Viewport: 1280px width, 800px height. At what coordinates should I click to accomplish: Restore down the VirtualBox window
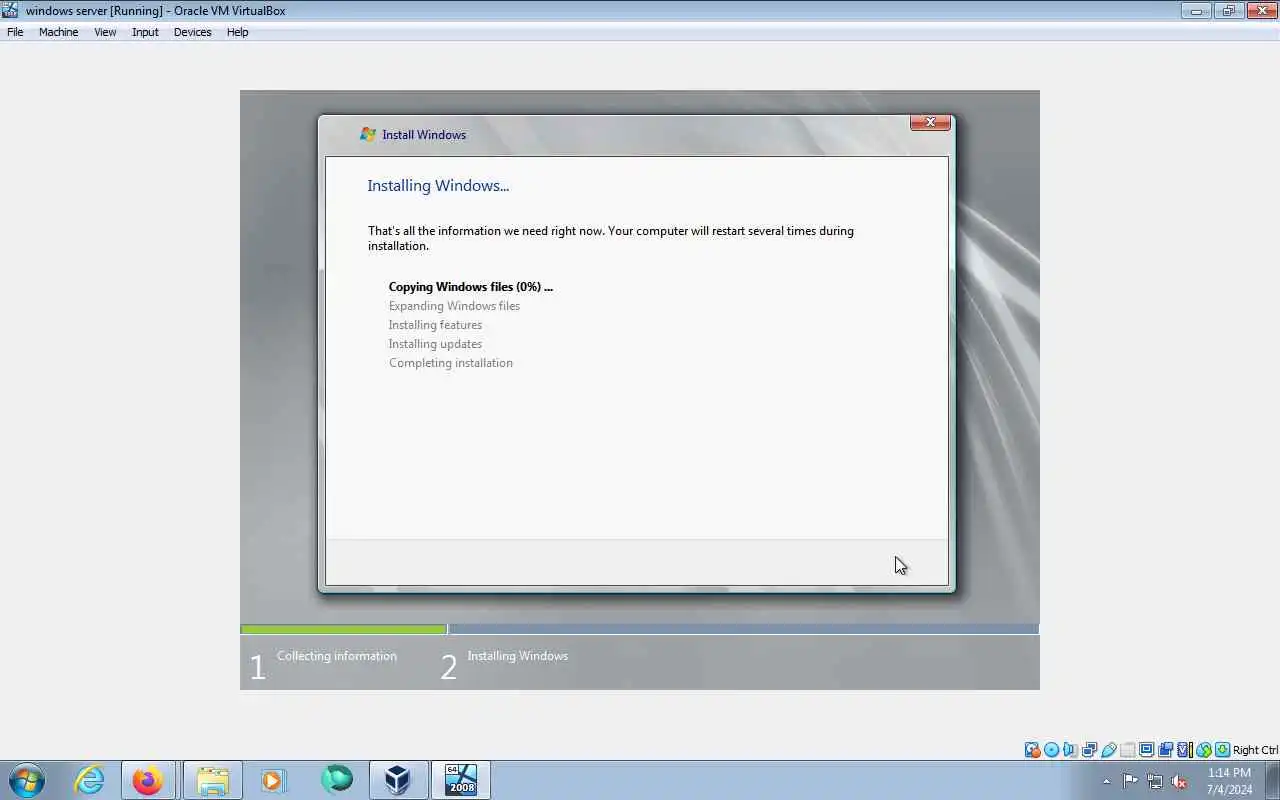point(1228,11)
